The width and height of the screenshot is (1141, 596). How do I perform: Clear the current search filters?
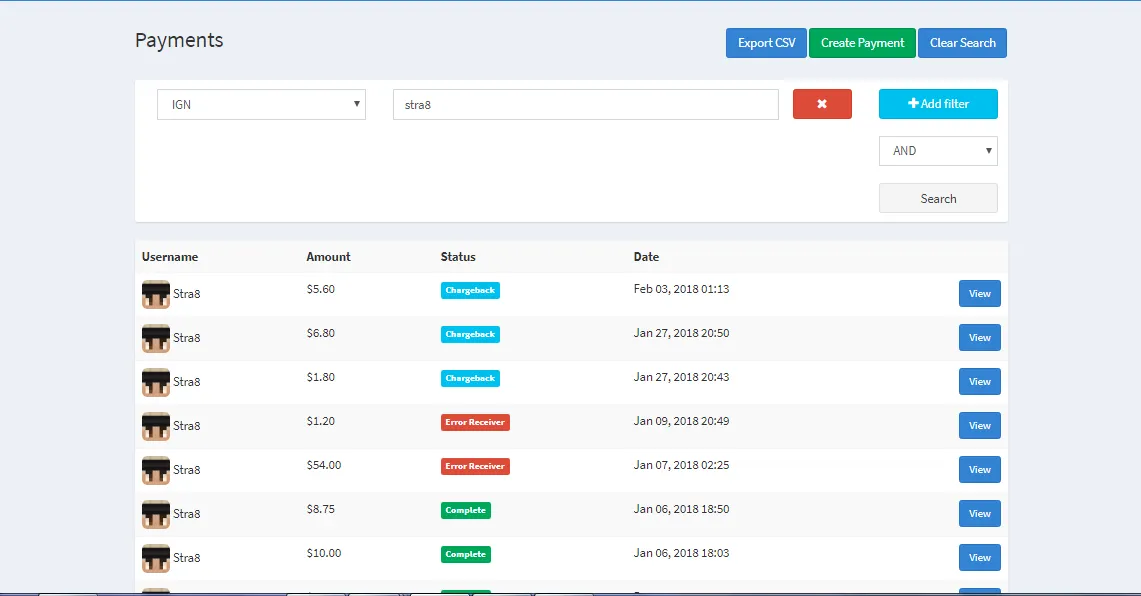(x=962, y=43)
